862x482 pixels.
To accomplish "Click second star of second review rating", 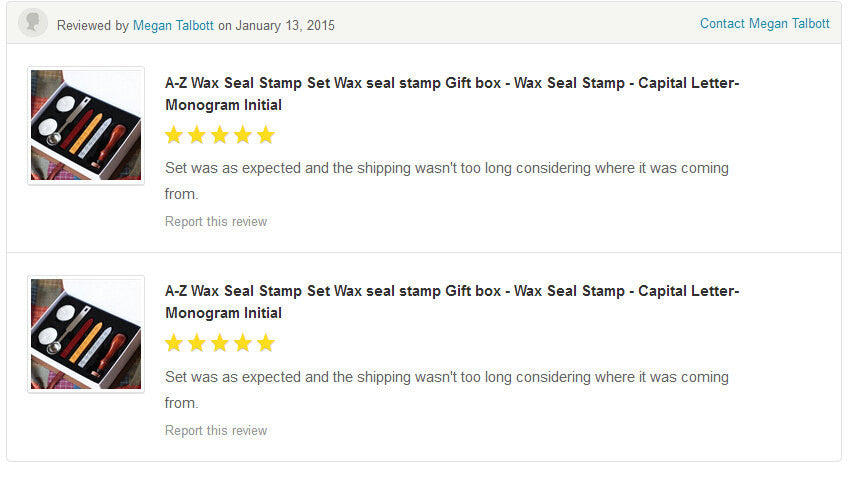I will point(197,343).
